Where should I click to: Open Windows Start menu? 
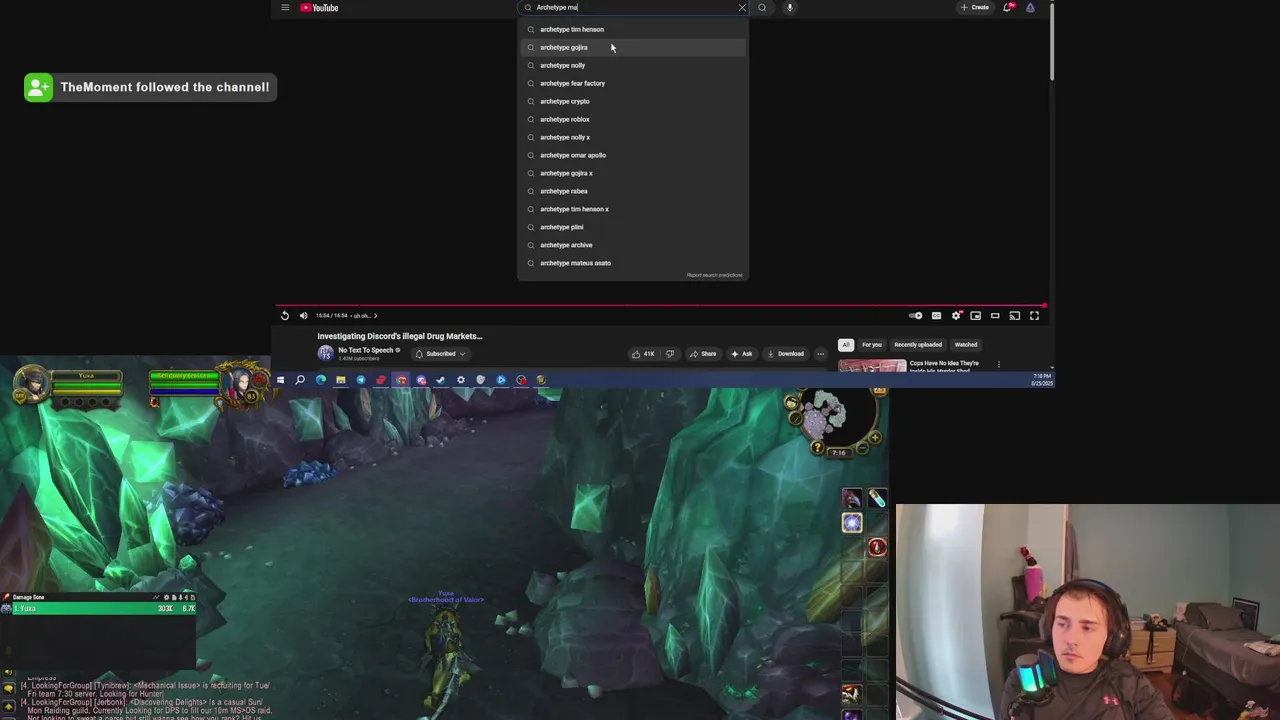click(280, 380)
